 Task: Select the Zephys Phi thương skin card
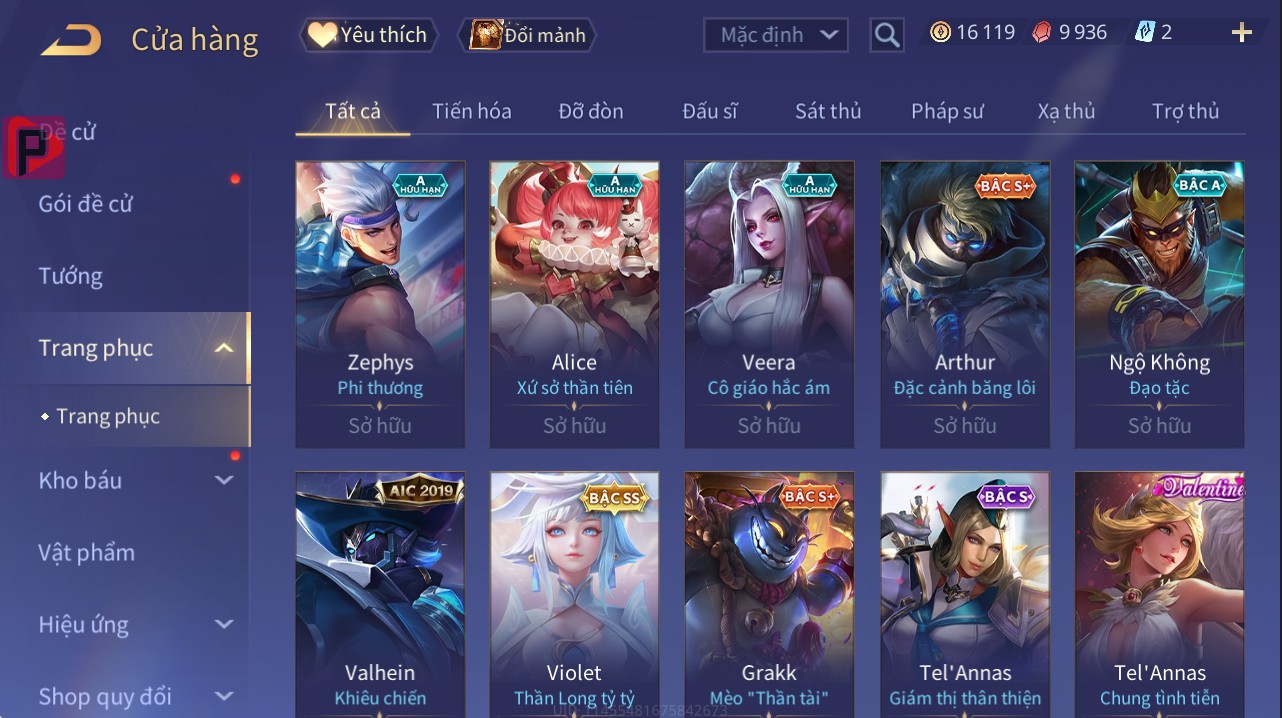coord(380,304)
